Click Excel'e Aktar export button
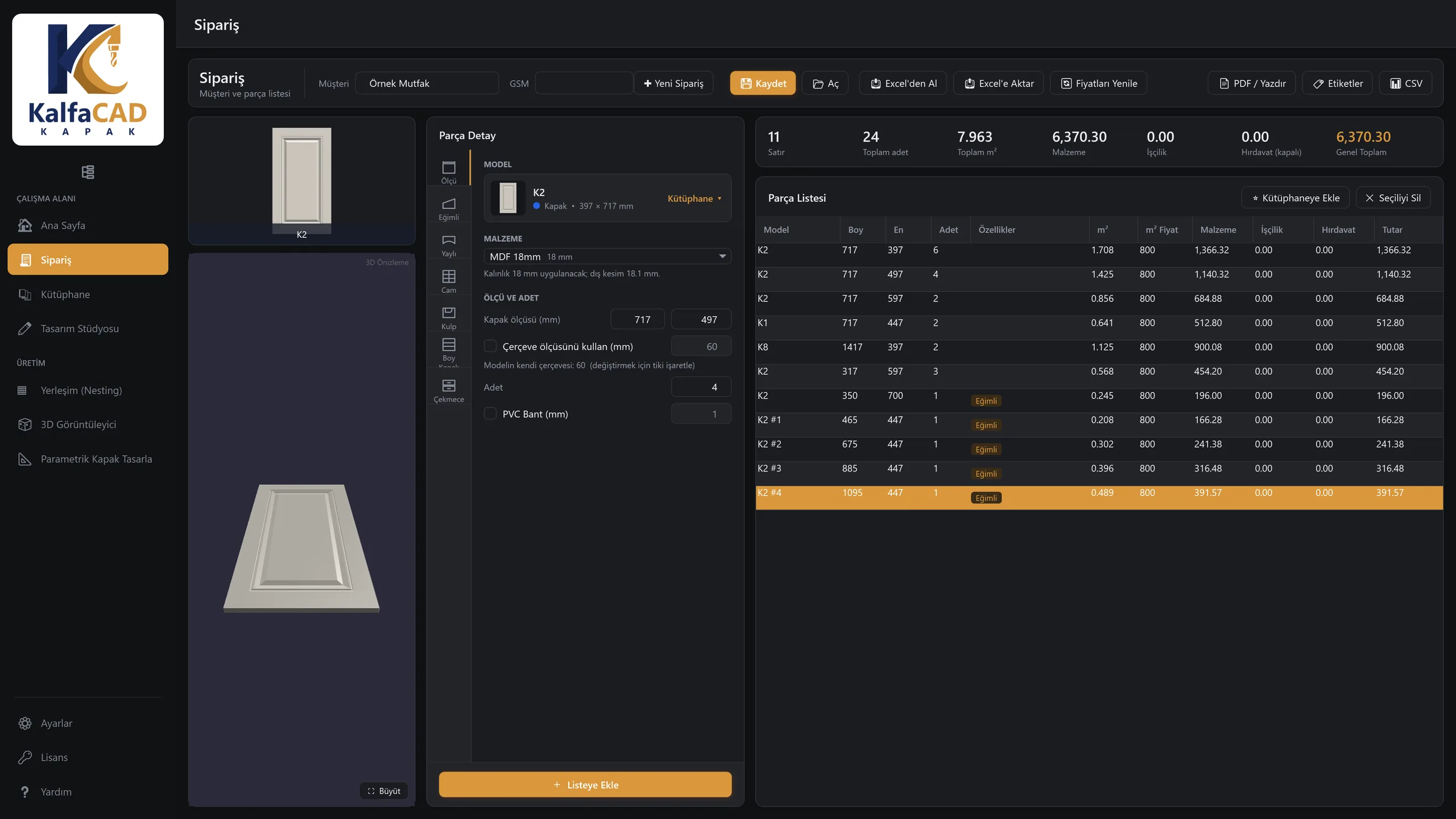Viewport: 1456px width, 819px height. click(999, 83)
